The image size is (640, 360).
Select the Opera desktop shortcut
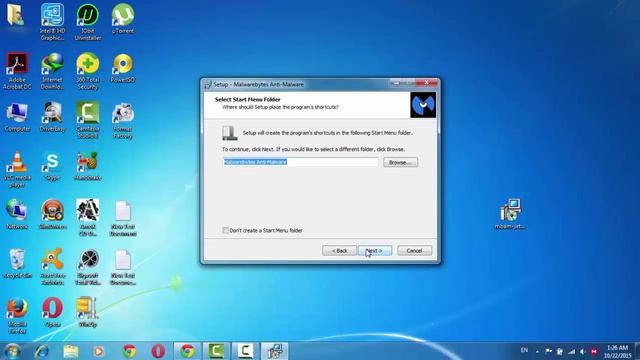[52, 313]
